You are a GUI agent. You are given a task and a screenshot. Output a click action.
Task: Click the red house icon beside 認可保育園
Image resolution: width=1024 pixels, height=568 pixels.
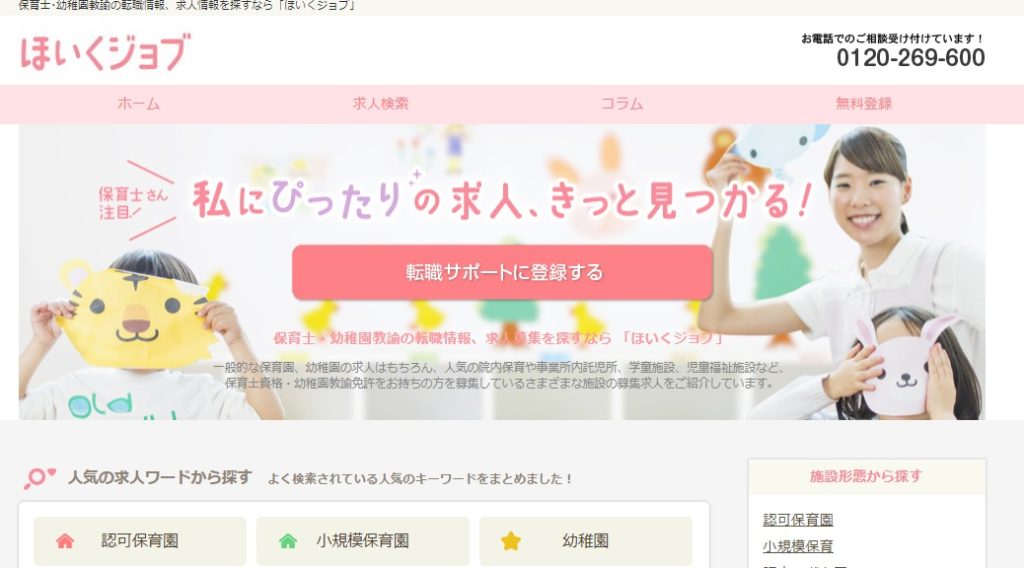coord(65,541)
